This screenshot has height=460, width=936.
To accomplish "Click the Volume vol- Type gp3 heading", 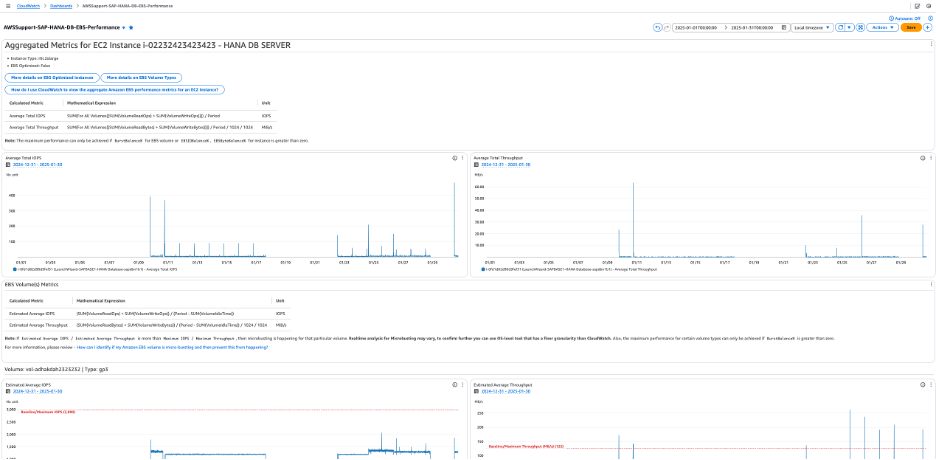I will pos(56,369).
